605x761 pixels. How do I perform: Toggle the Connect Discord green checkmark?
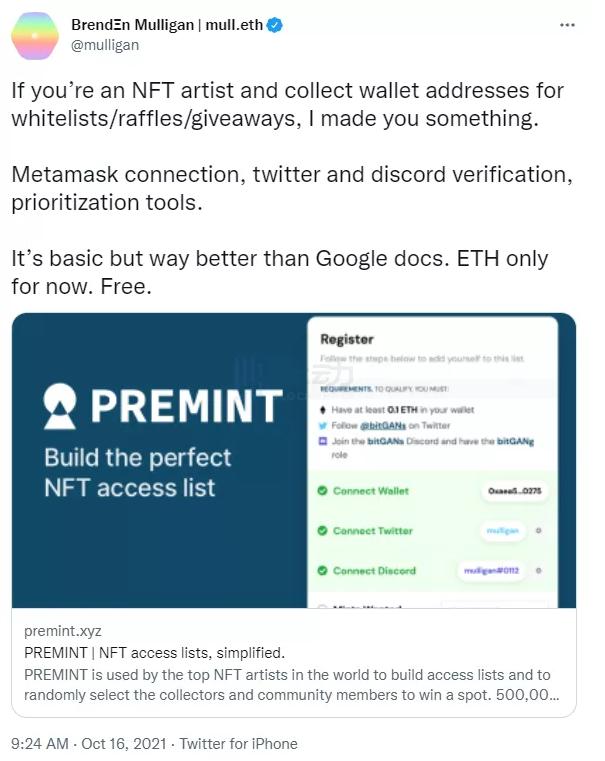pyautogui.click(x=322, y=571)
